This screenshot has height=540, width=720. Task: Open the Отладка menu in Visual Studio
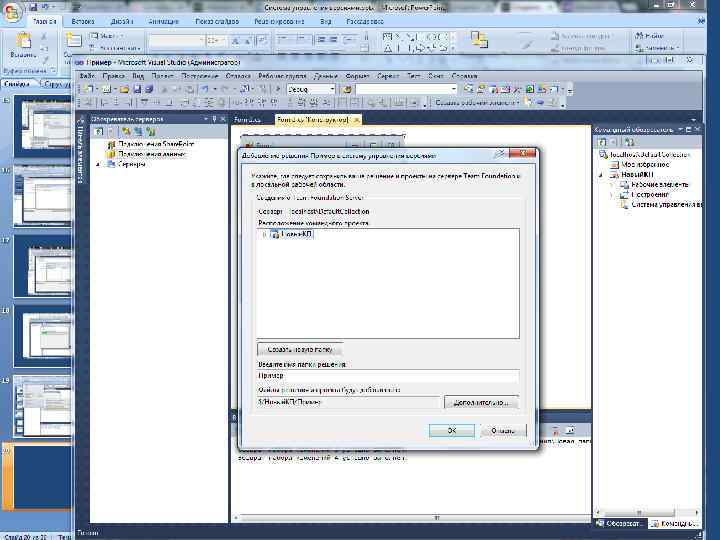tap(238, 76)
